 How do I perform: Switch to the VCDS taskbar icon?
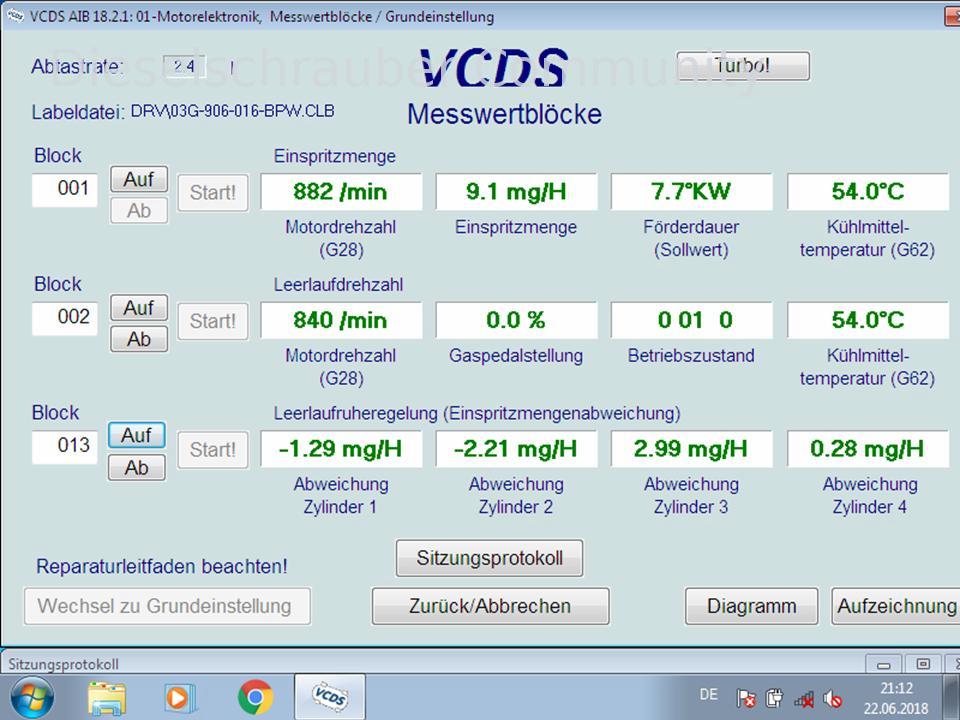pyautogui.click(x=329, y=697)
